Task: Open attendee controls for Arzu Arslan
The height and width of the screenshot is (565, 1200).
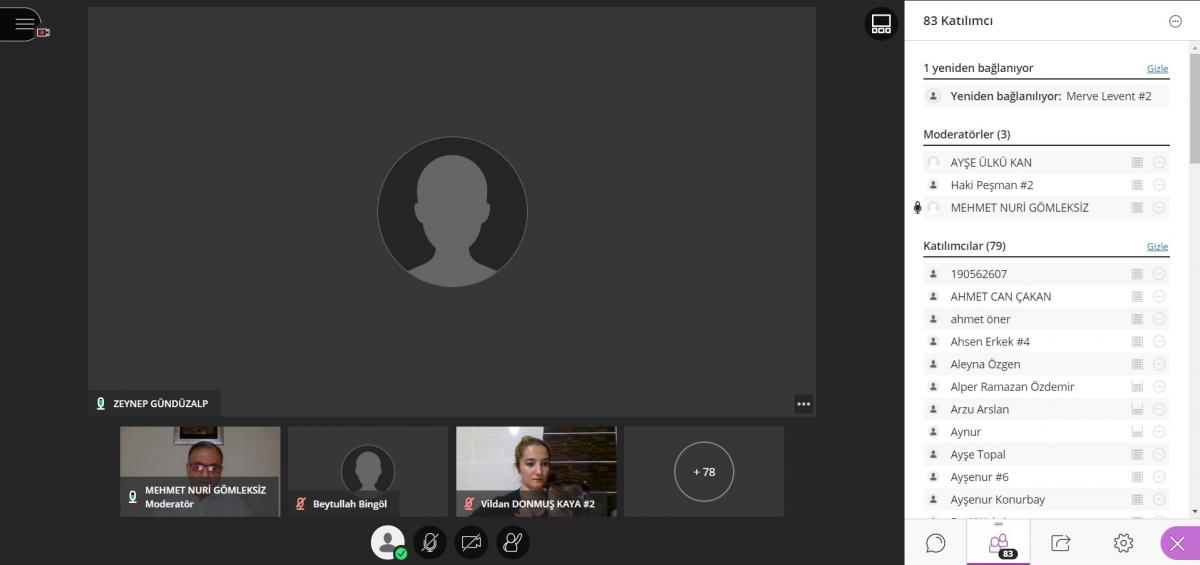Action: pos(1159,409)
